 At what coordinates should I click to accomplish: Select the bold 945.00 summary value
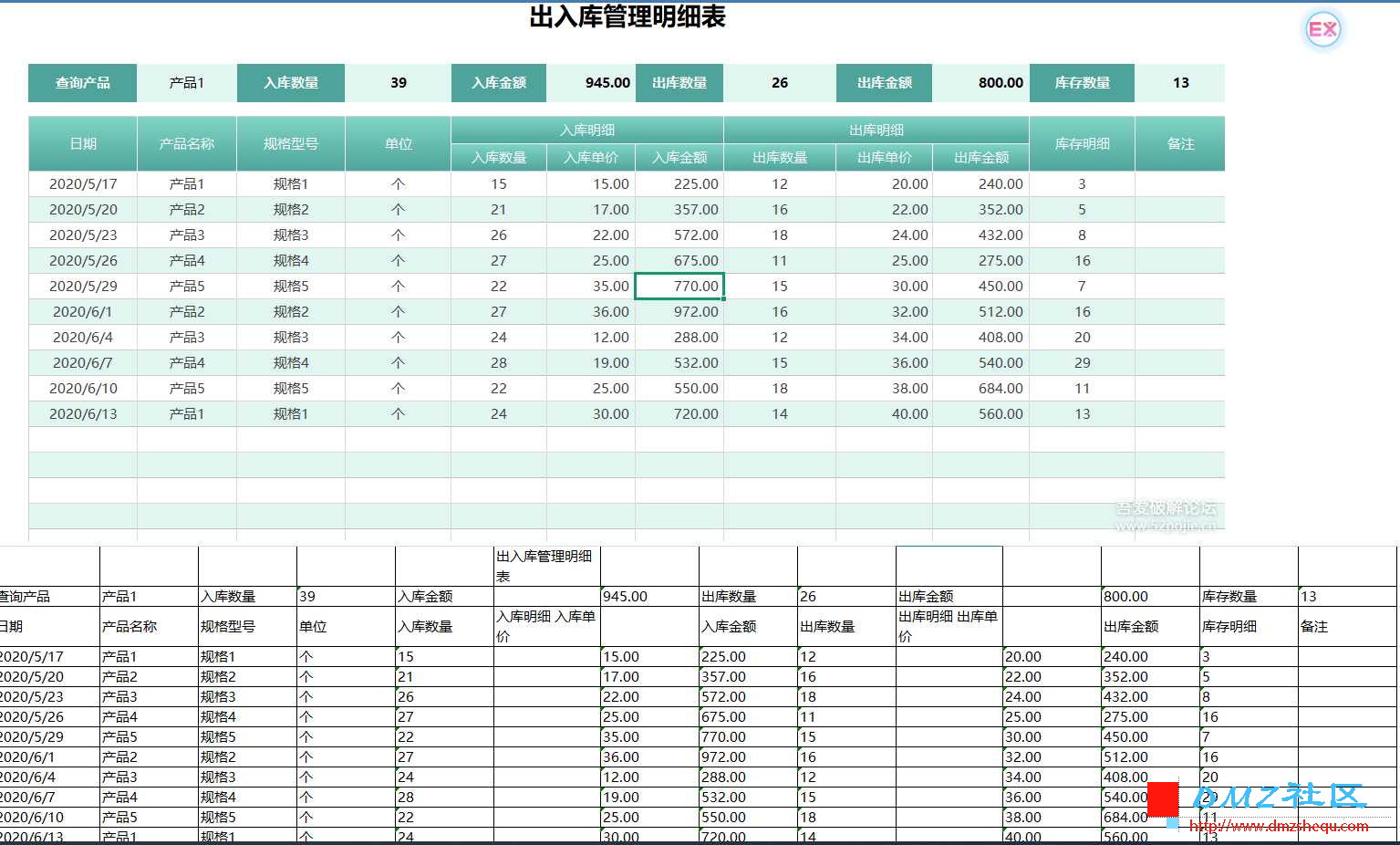[608, 83]
